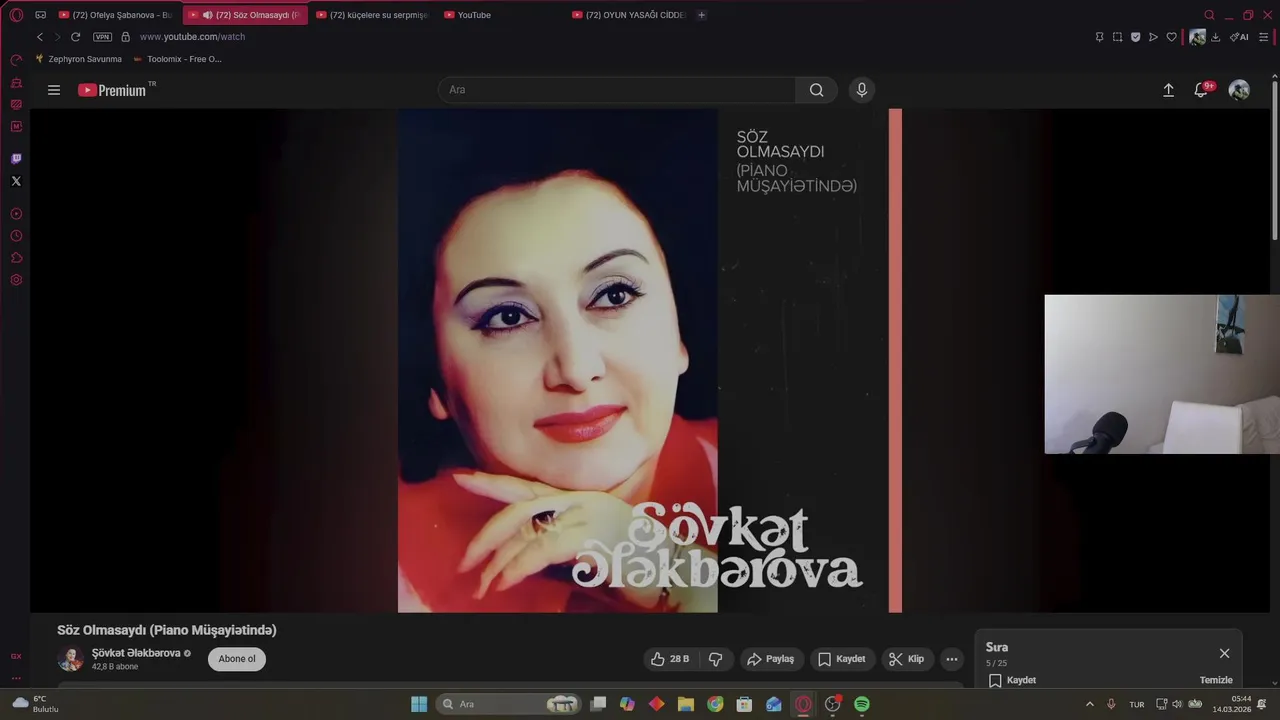Like the video with 28 B likes

[671, 659]
